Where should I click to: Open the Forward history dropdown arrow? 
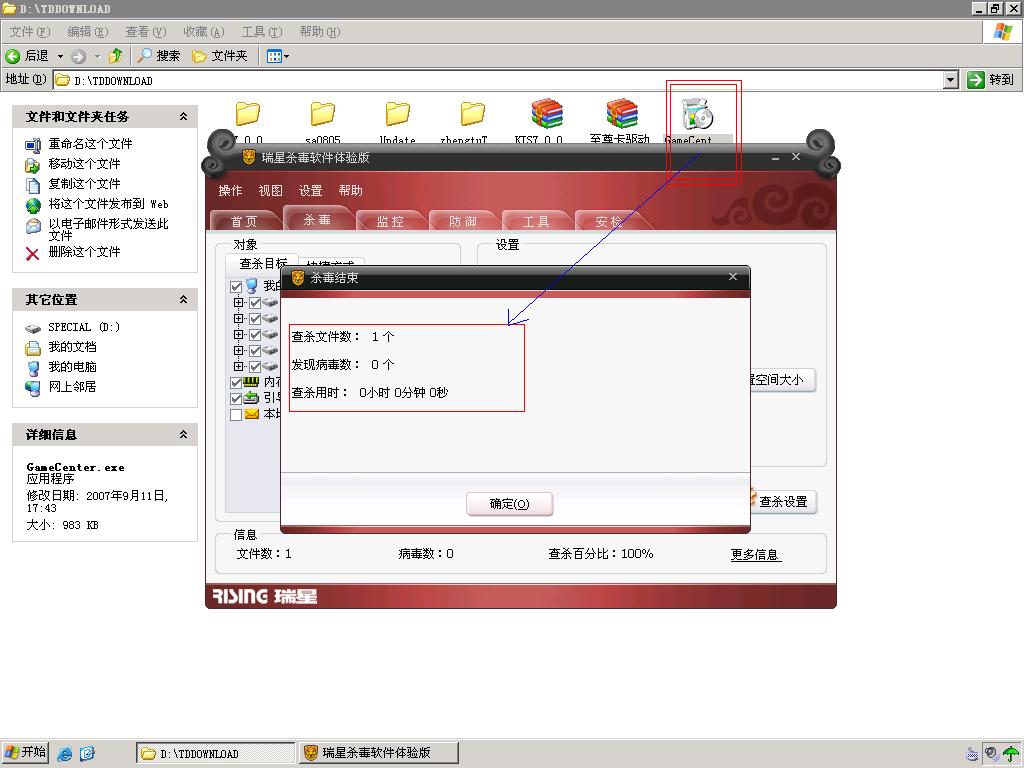click(97, 56)
